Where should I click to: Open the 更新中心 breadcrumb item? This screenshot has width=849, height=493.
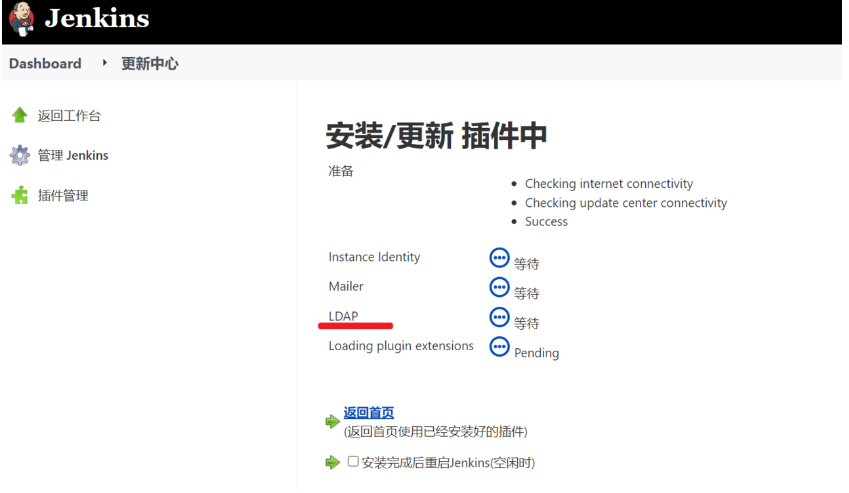149,63
